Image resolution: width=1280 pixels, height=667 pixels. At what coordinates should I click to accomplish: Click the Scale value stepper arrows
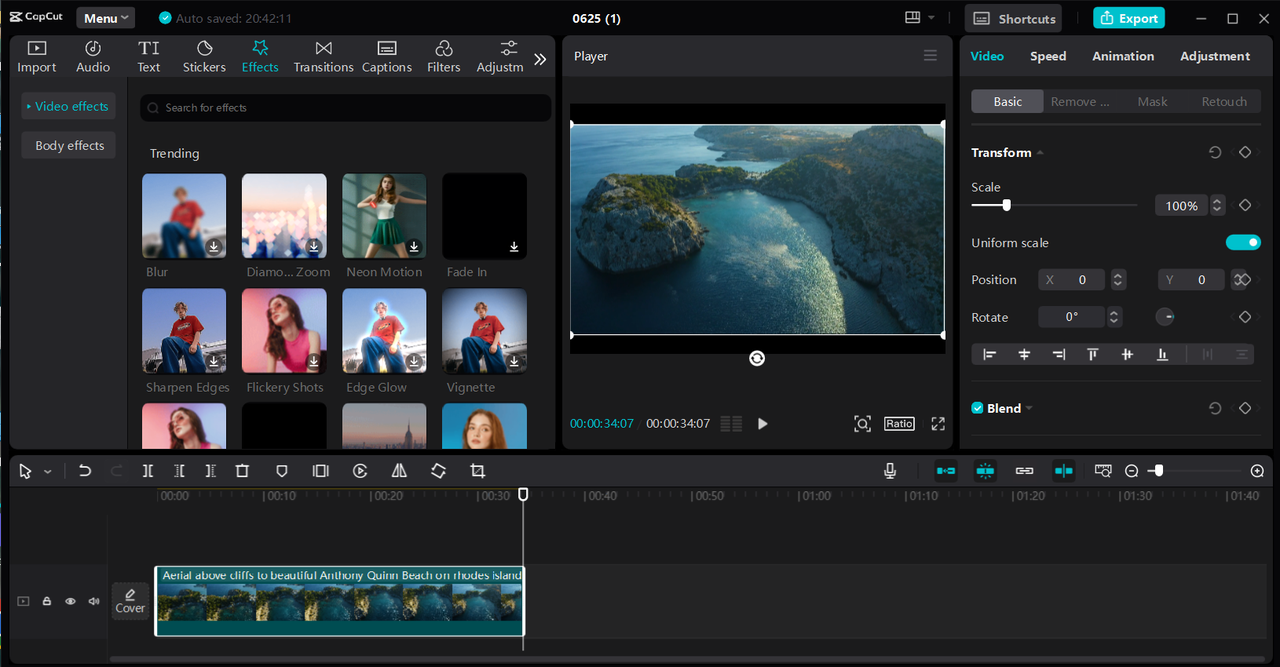(x=1217, y=205)
